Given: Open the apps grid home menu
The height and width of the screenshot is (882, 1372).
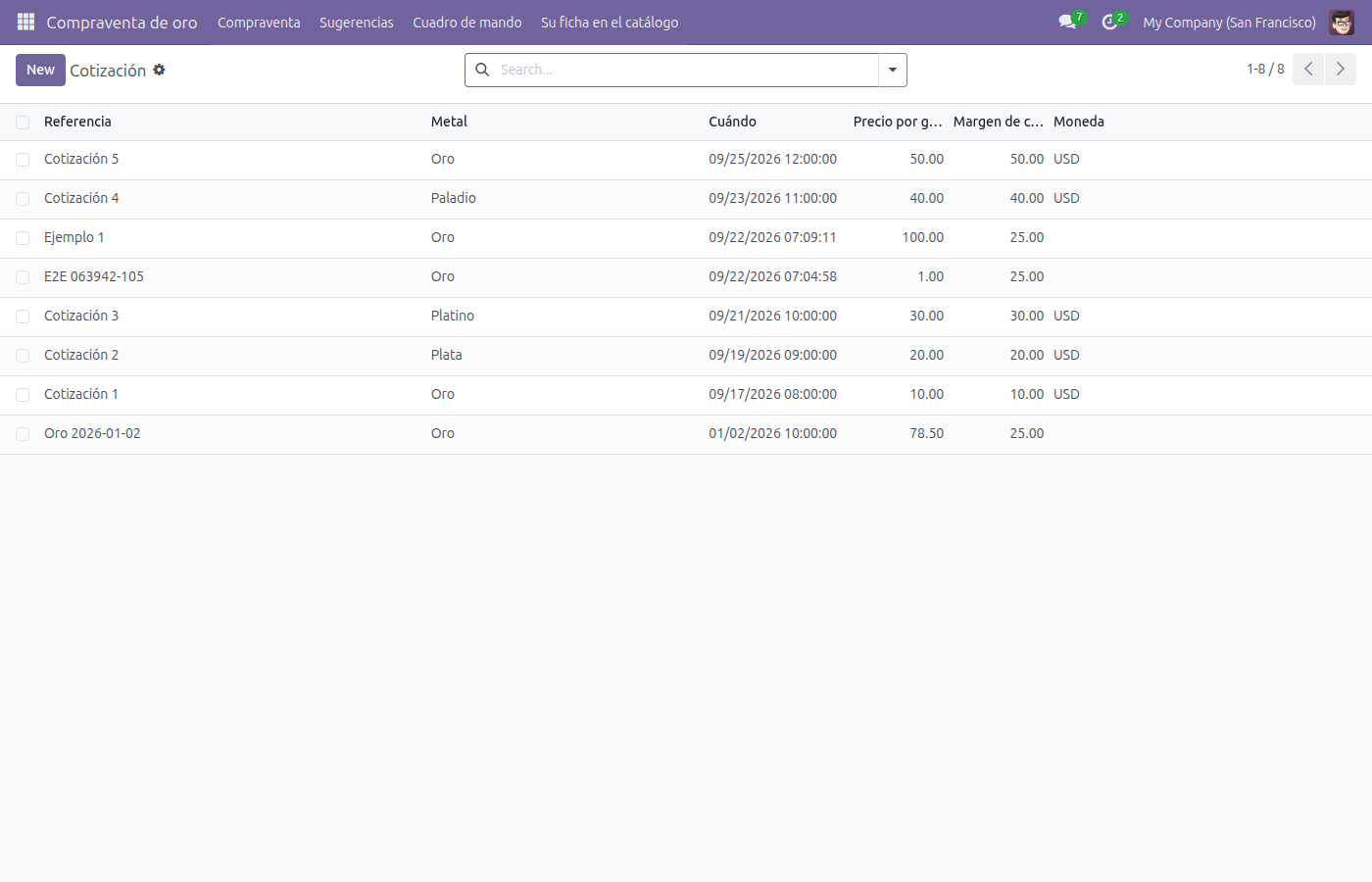Looking at the screenshot, I should [25, 22].
